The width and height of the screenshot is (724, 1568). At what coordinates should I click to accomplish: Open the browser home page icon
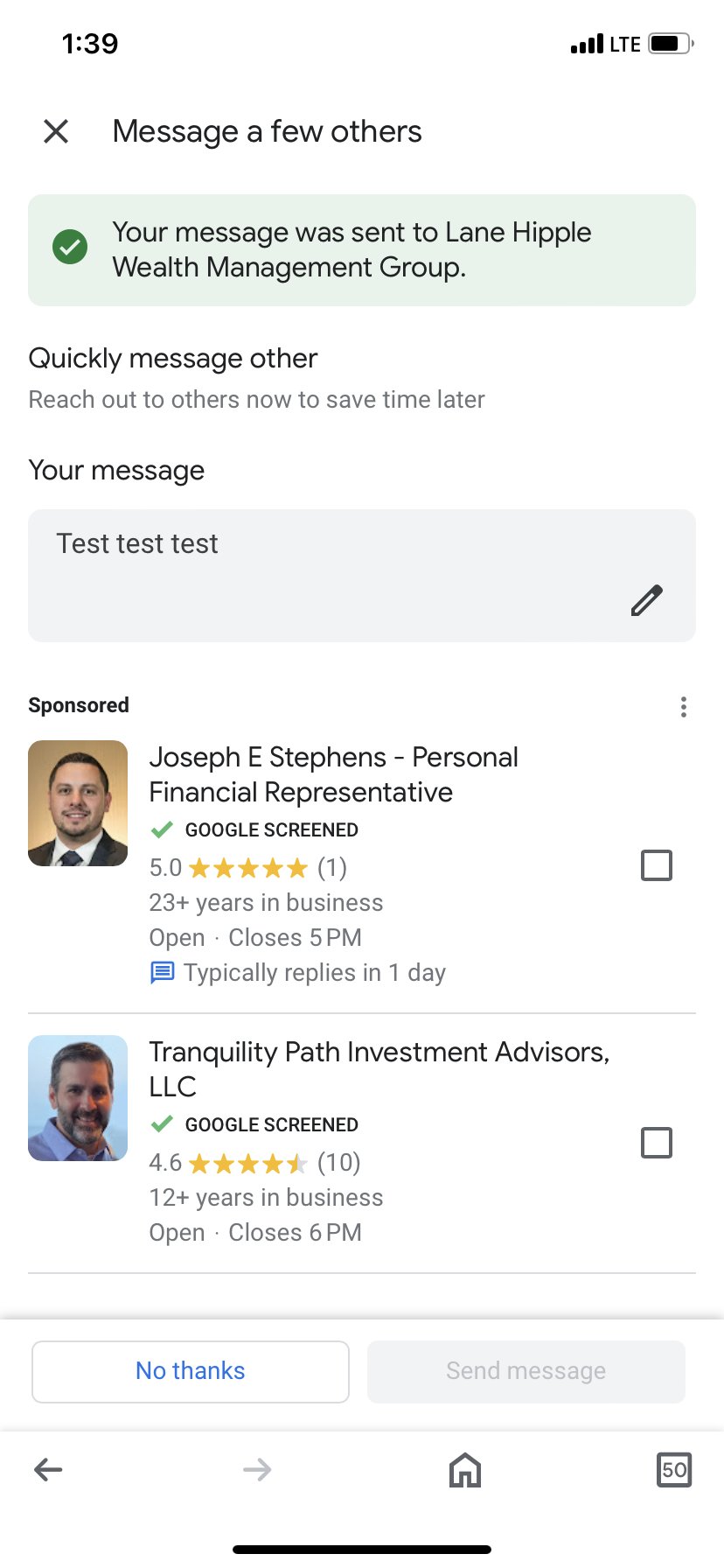coord(465,1469)
